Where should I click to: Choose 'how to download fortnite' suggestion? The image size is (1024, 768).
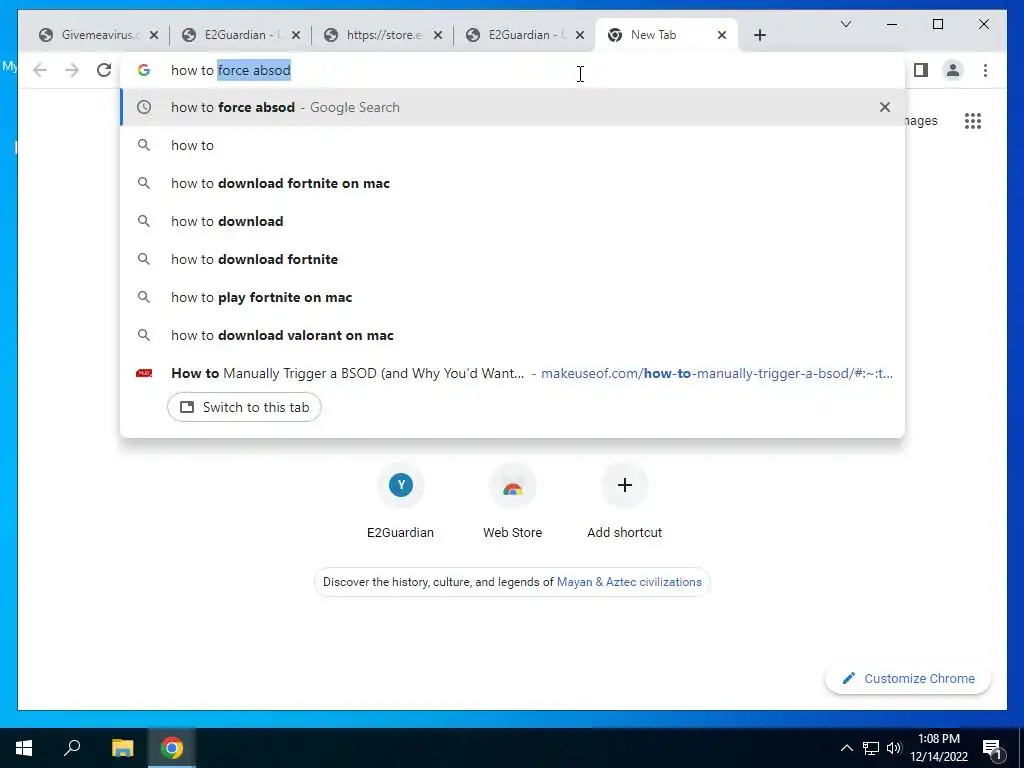click(513, 259)
